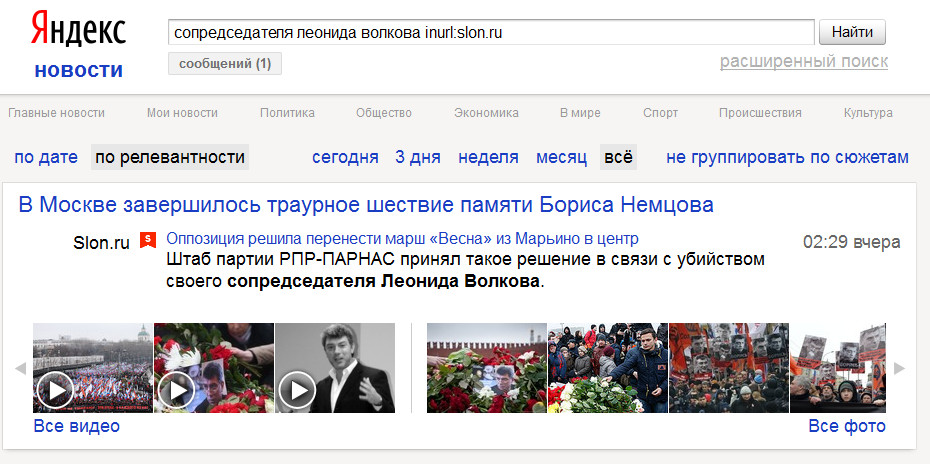Viewport: 930px width, 464px height.
Task: Switch to Спорт category
Action: 660,113
